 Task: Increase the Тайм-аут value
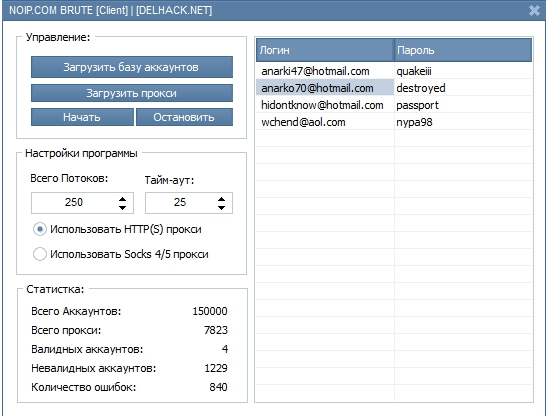tap(221, 199)
